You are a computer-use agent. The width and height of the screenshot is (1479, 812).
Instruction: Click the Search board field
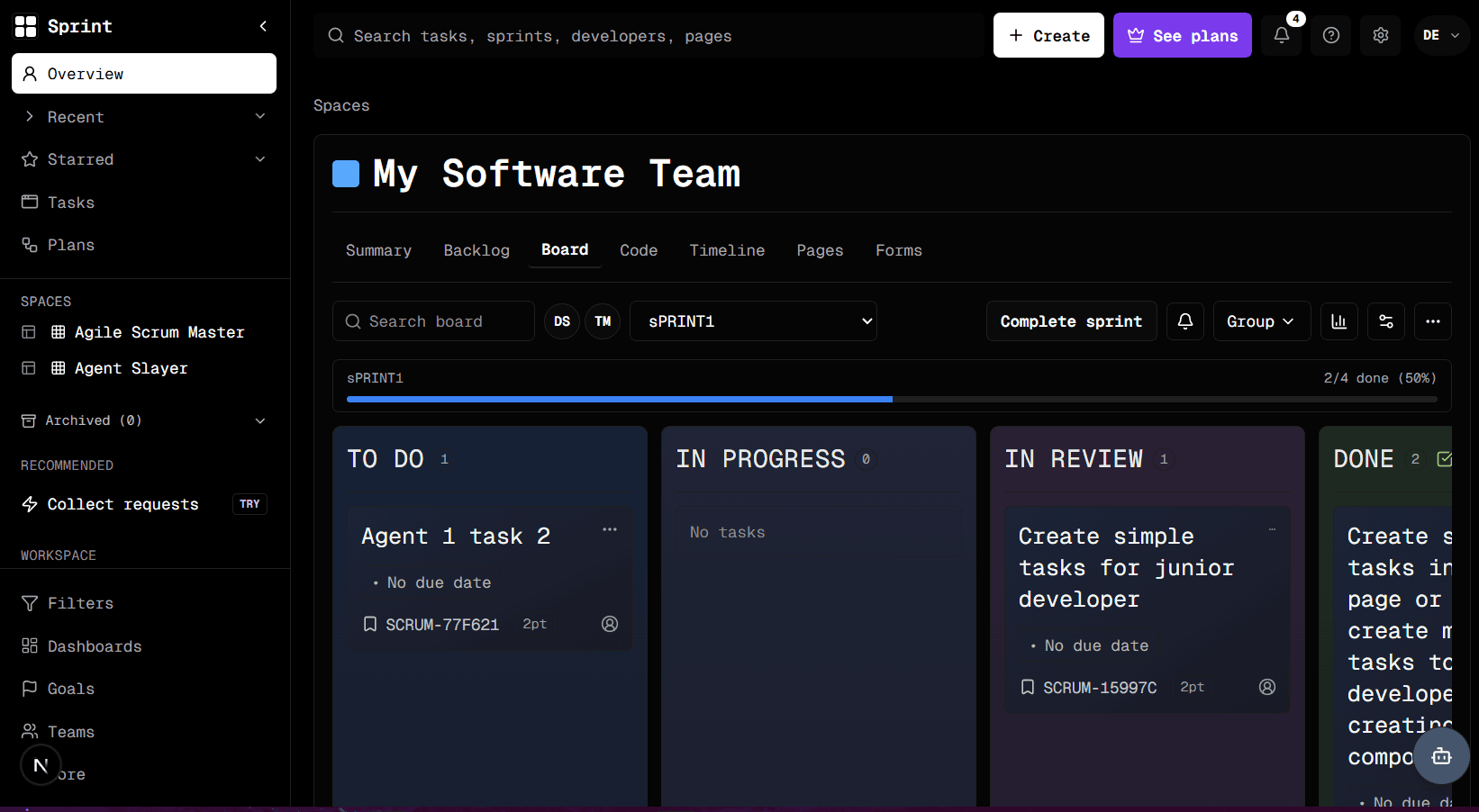[x=433, y=321]
